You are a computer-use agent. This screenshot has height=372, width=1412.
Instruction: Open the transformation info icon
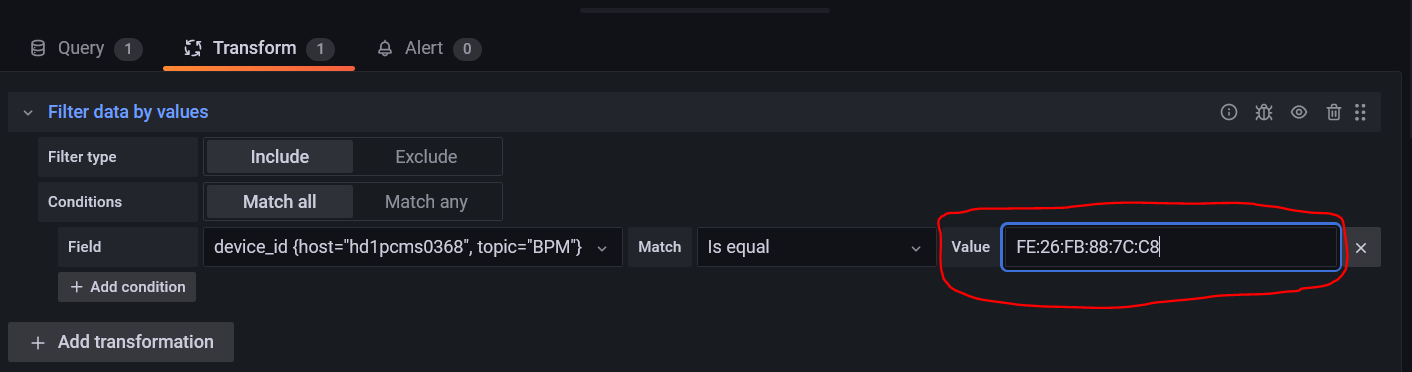point(1229,112)
